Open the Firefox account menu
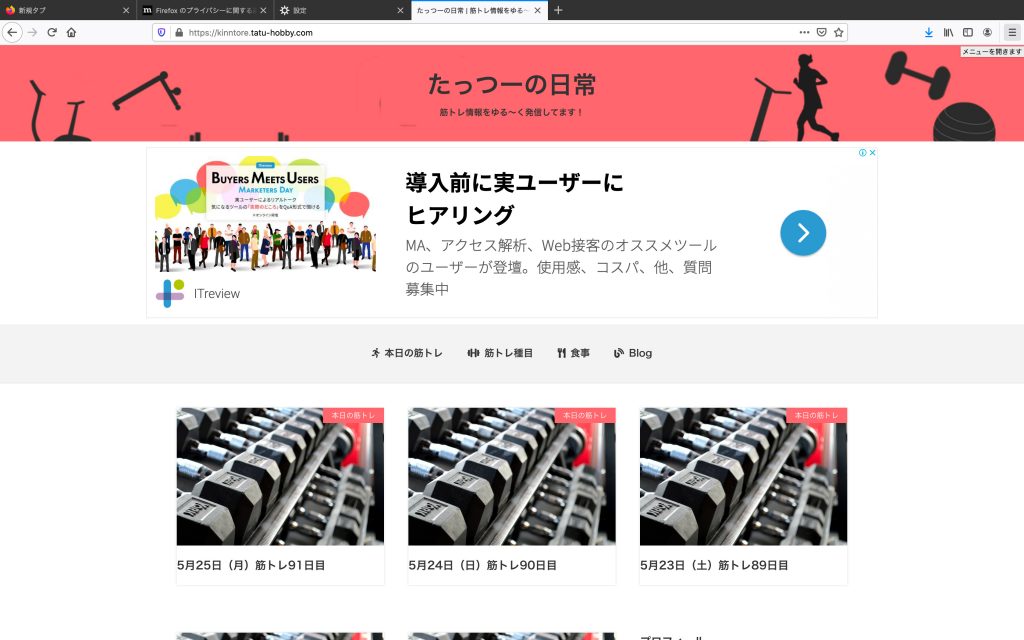1024x640 pixels. pos(987,32)
